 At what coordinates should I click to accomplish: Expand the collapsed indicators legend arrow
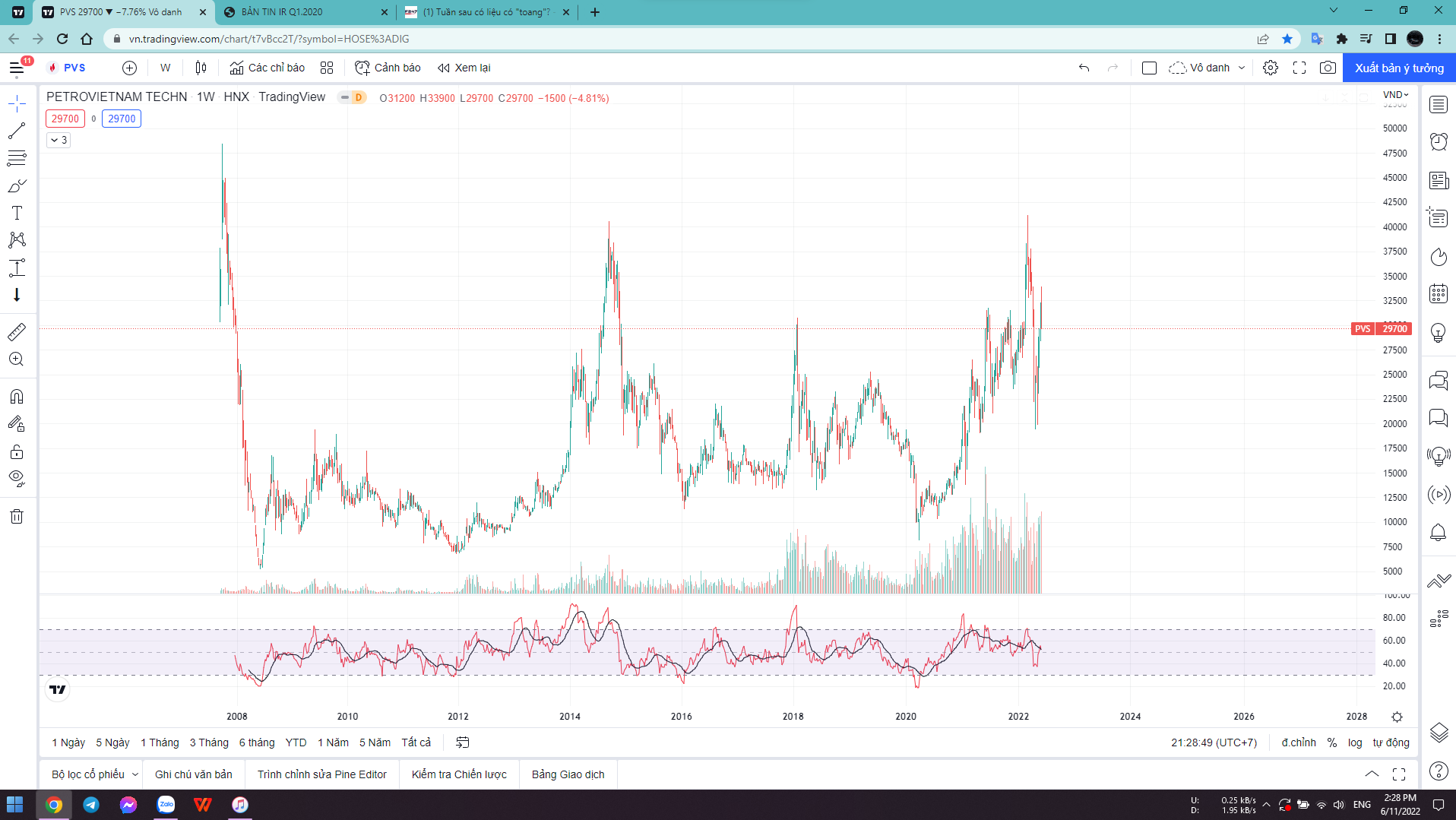click(x=59, y=140)
